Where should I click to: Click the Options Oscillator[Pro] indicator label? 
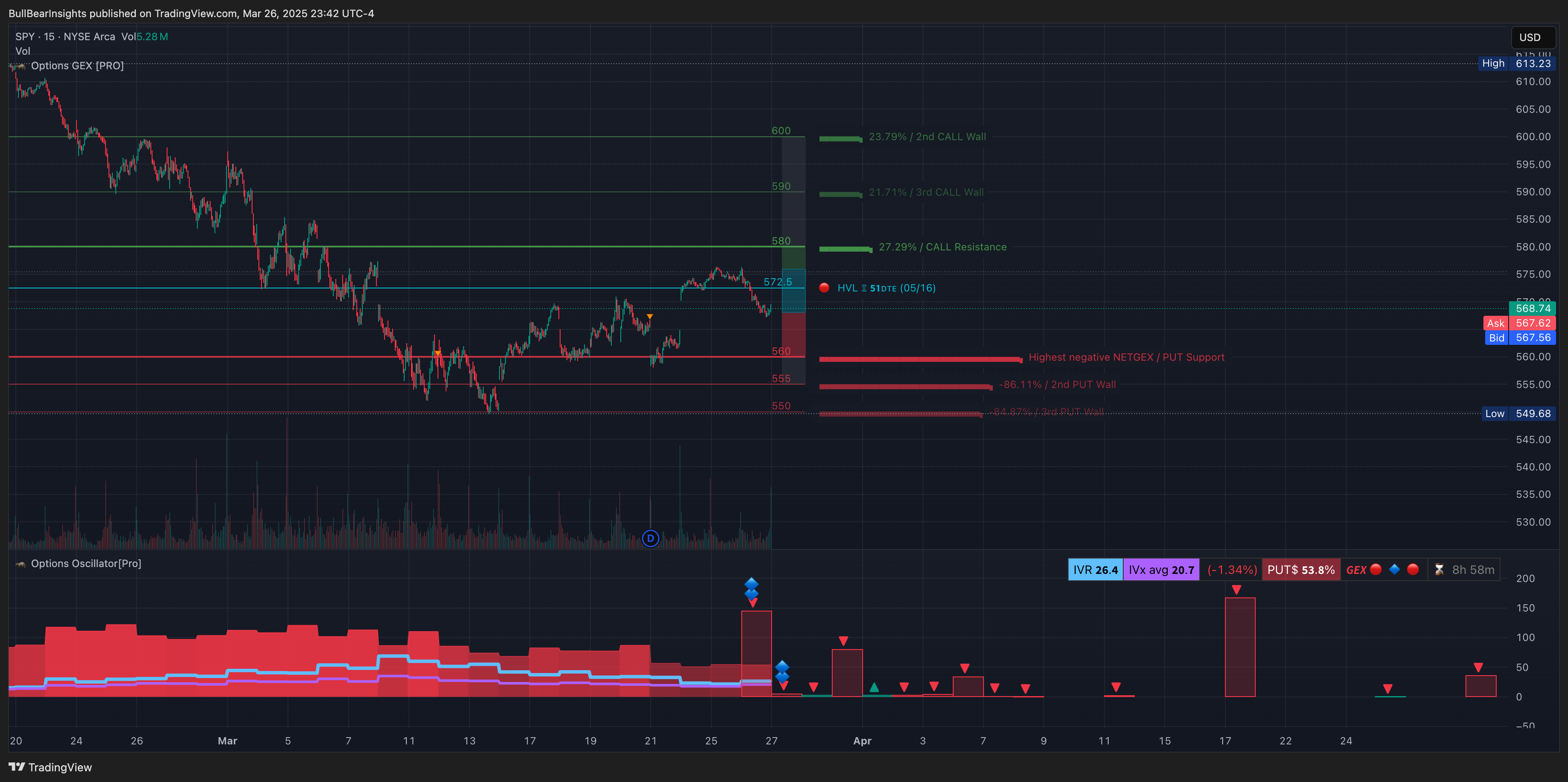click(x=86, y=564)
